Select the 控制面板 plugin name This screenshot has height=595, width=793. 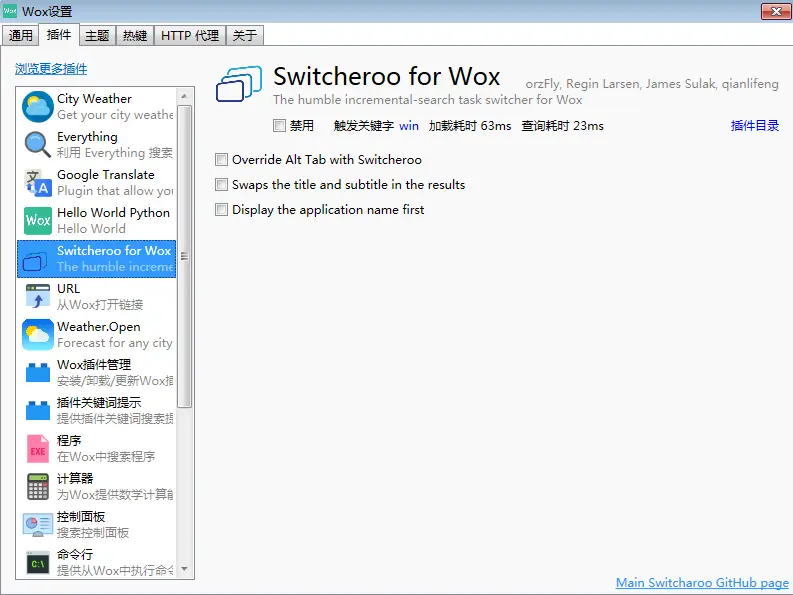[x=81, y=517]
